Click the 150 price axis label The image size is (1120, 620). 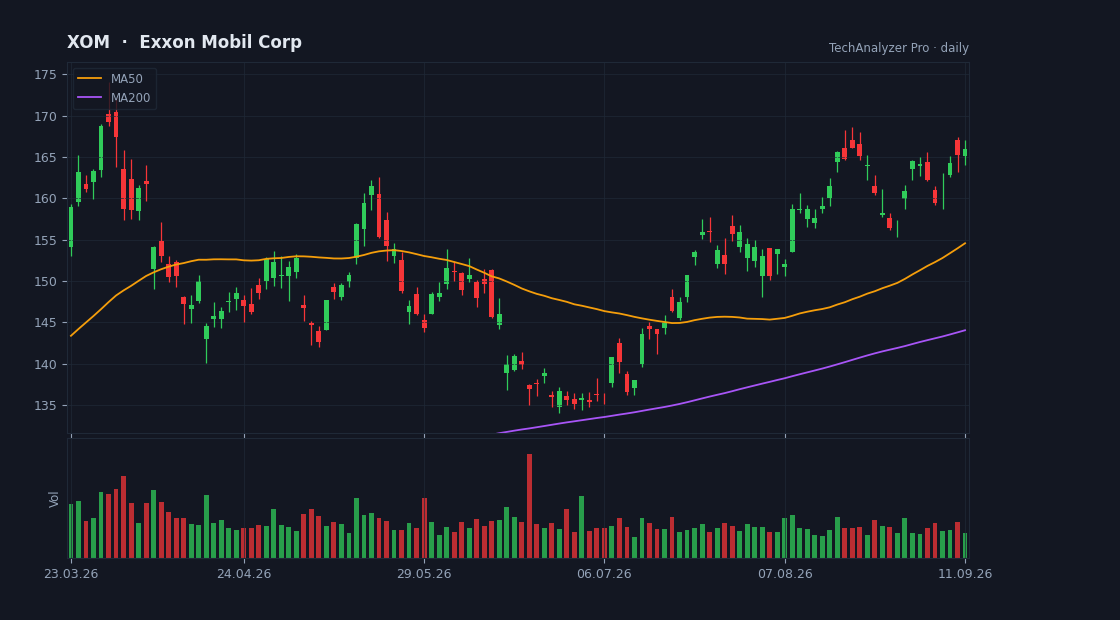tap(45, 281)
